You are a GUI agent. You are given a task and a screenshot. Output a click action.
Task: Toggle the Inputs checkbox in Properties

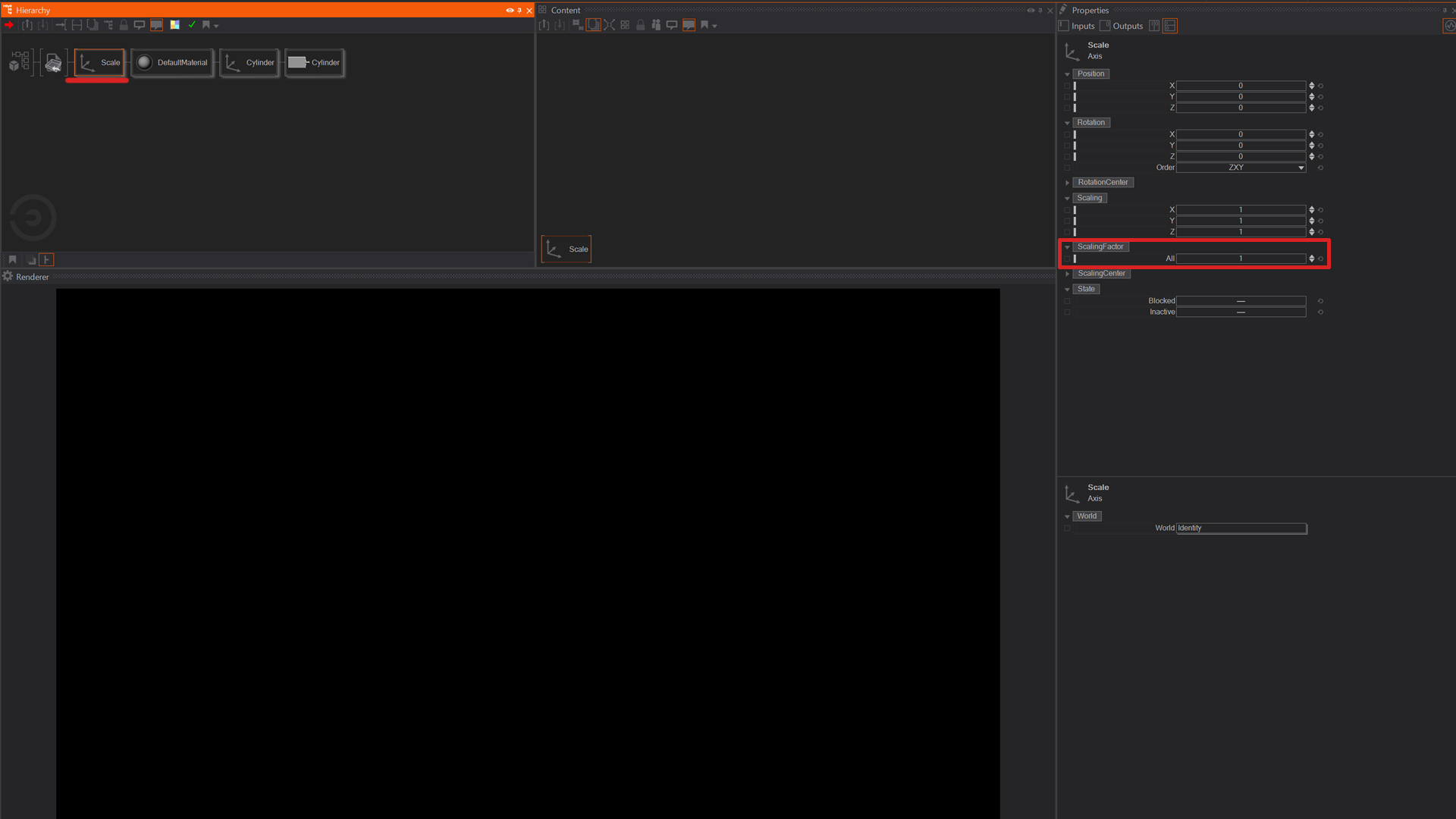pos(1064,26)
